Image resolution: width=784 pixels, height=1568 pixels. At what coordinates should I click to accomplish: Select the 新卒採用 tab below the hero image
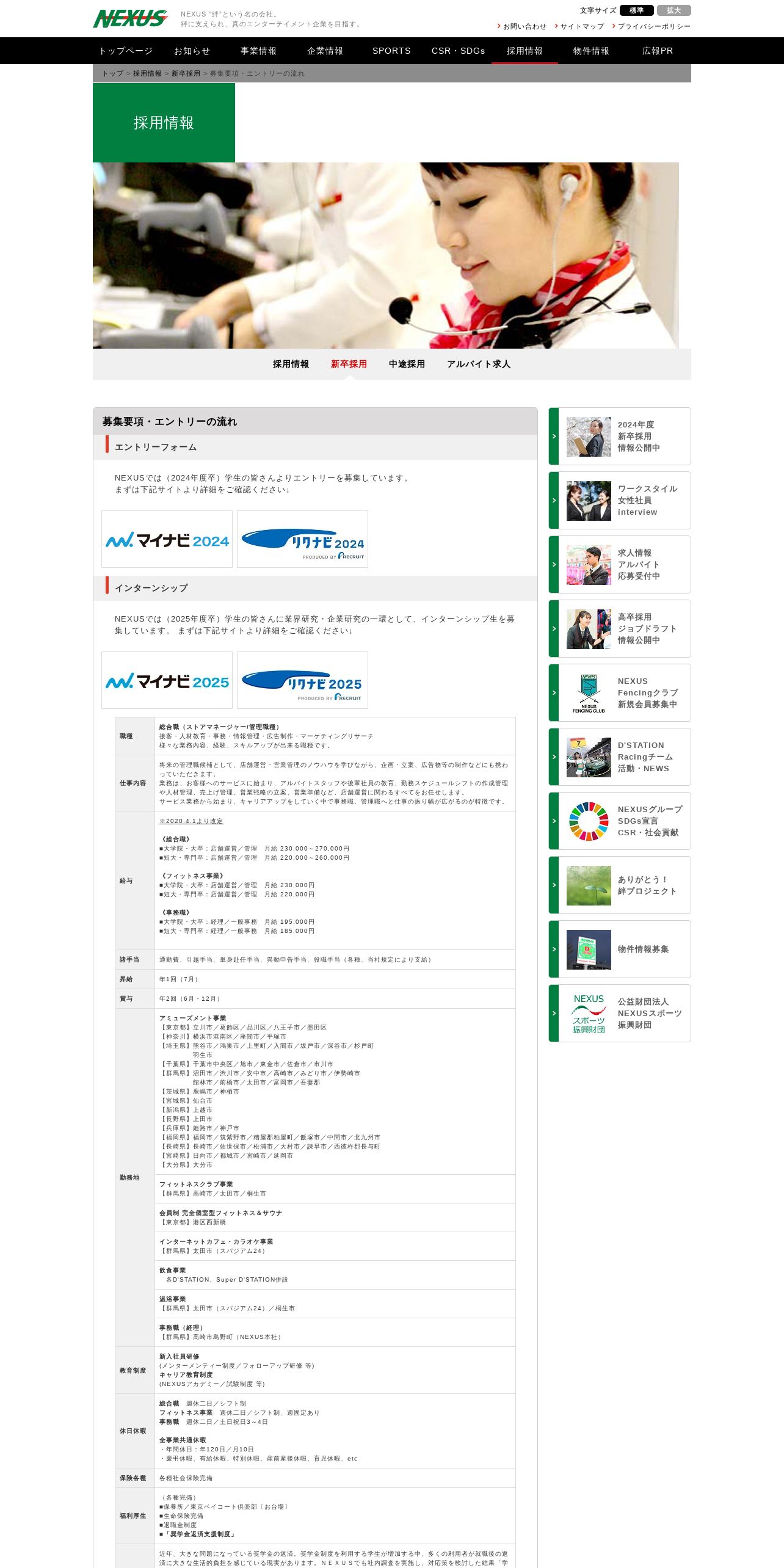[349, 364]
